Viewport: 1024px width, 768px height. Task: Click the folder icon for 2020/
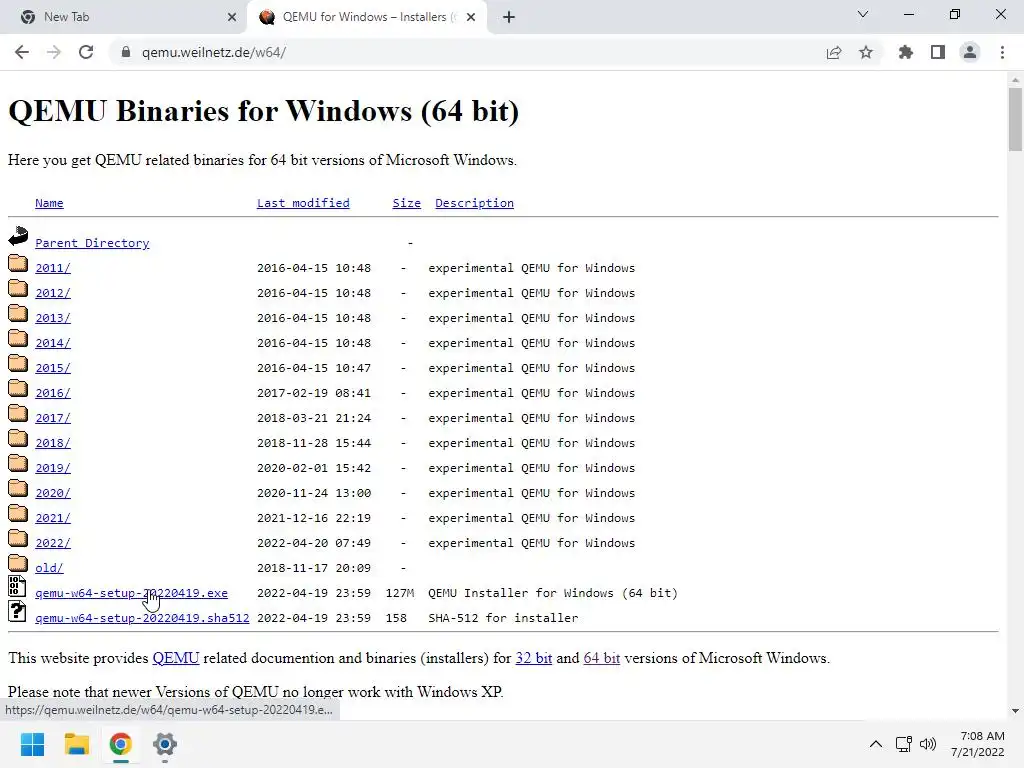click(x=18, y=488)
